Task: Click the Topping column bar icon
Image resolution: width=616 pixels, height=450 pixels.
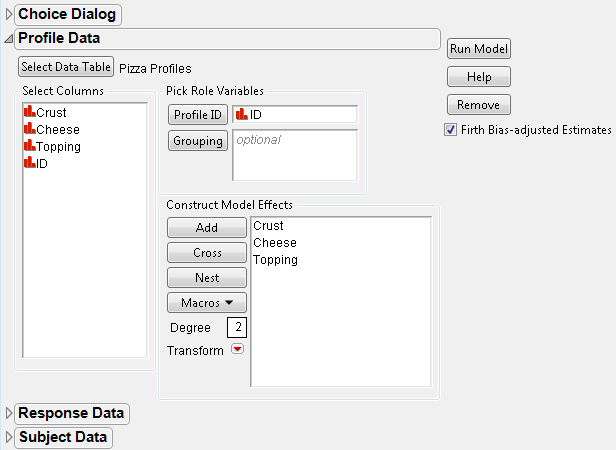Action: (29, 147)
